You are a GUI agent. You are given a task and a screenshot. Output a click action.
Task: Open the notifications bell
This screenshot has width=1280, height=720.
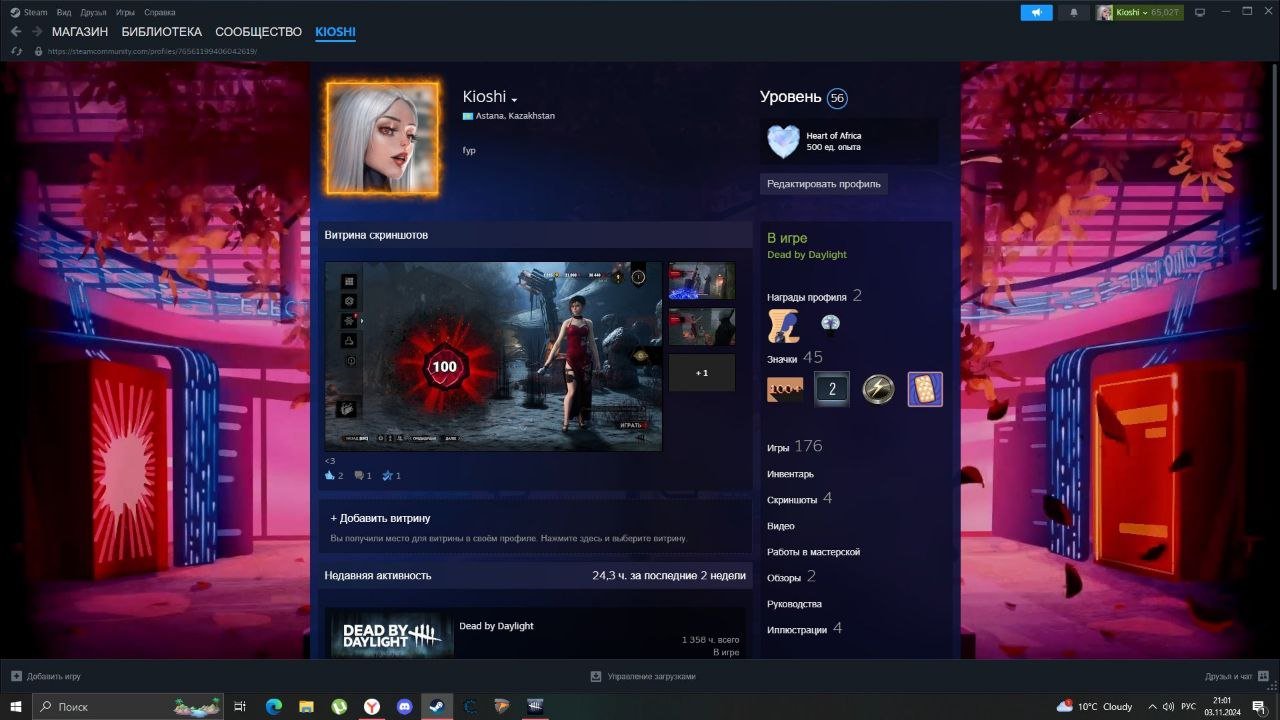click(1074, 12)
